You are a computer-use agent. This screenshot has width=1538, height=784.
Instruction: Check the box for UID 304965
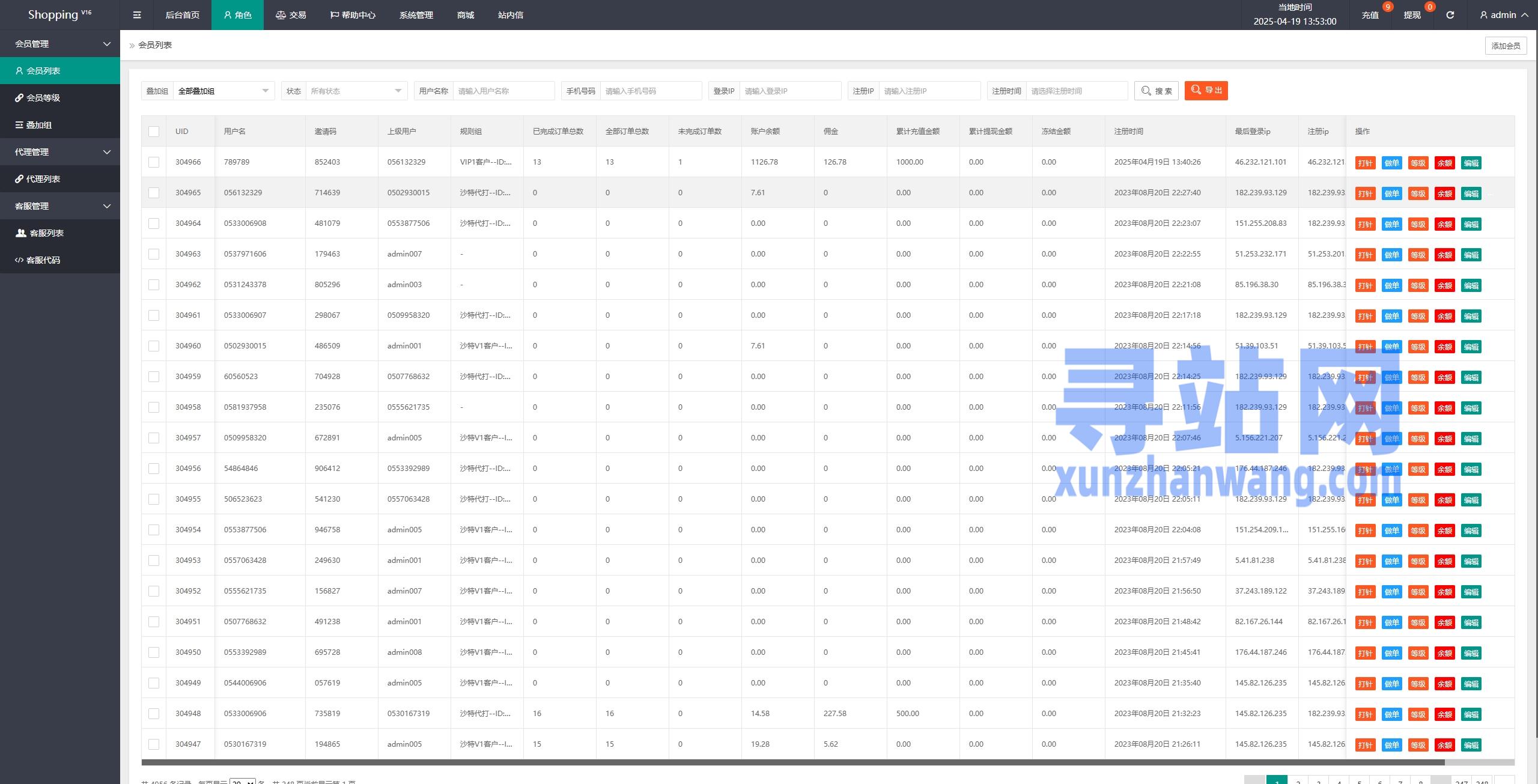coord(154,193)
